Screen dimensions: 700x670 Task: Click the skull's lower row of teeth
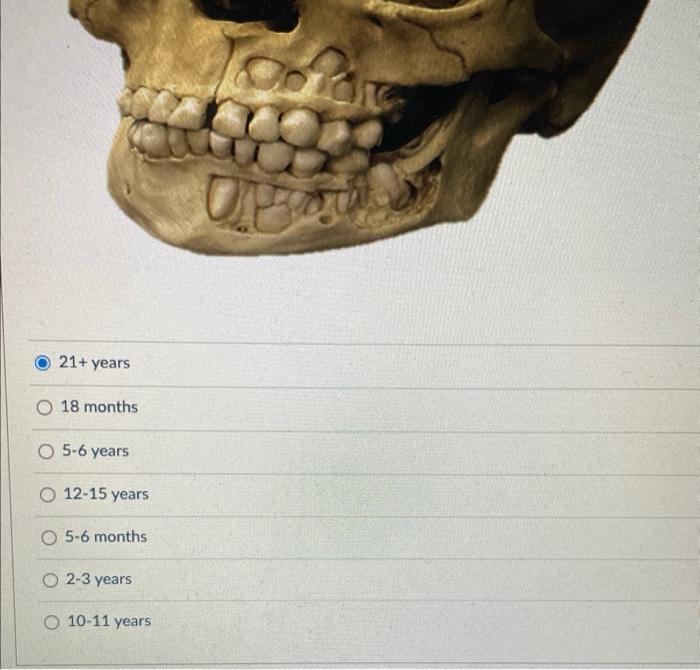tap(250, 150)
